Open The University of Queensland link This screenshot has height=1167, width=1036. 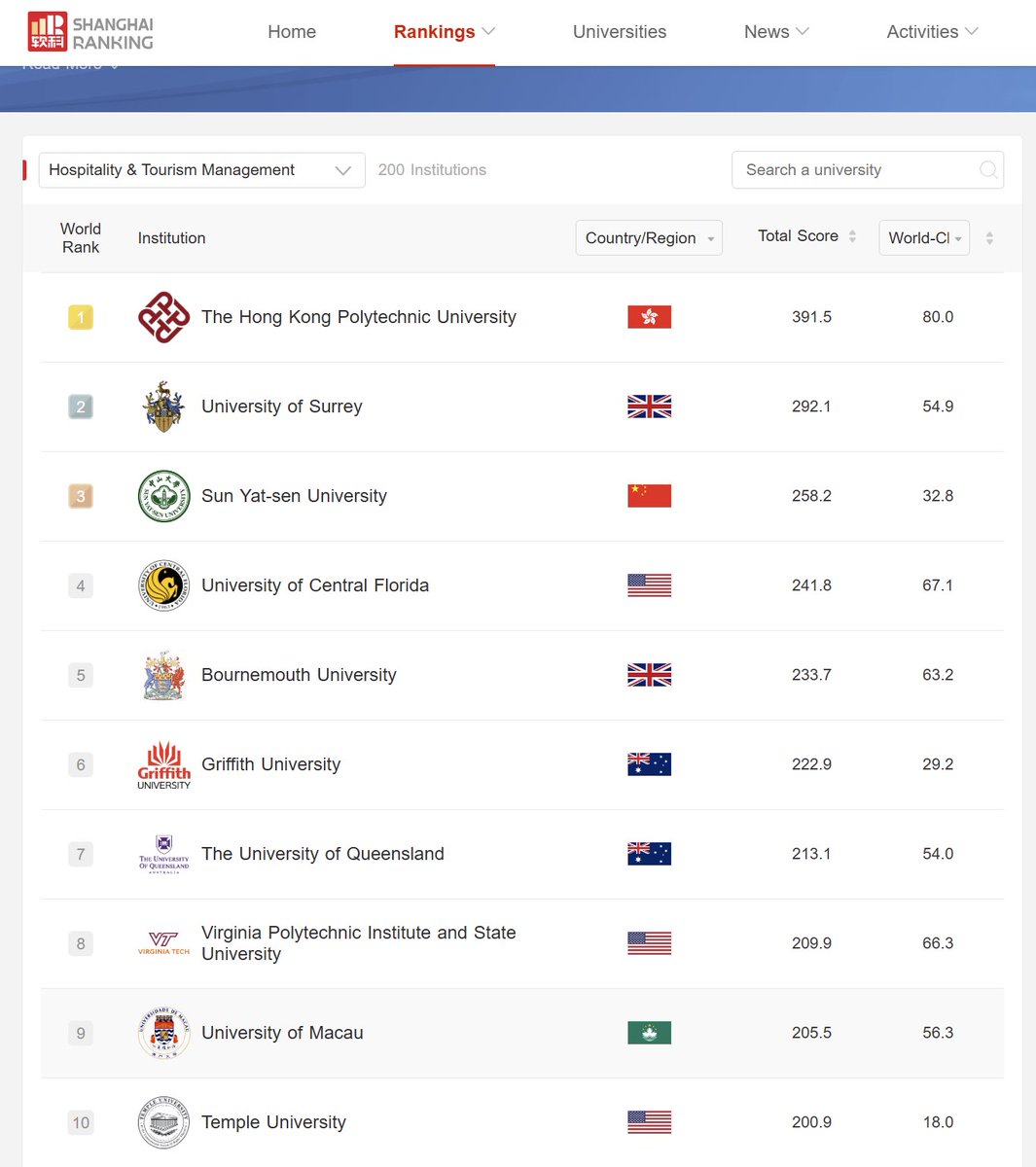click(323, 854)
